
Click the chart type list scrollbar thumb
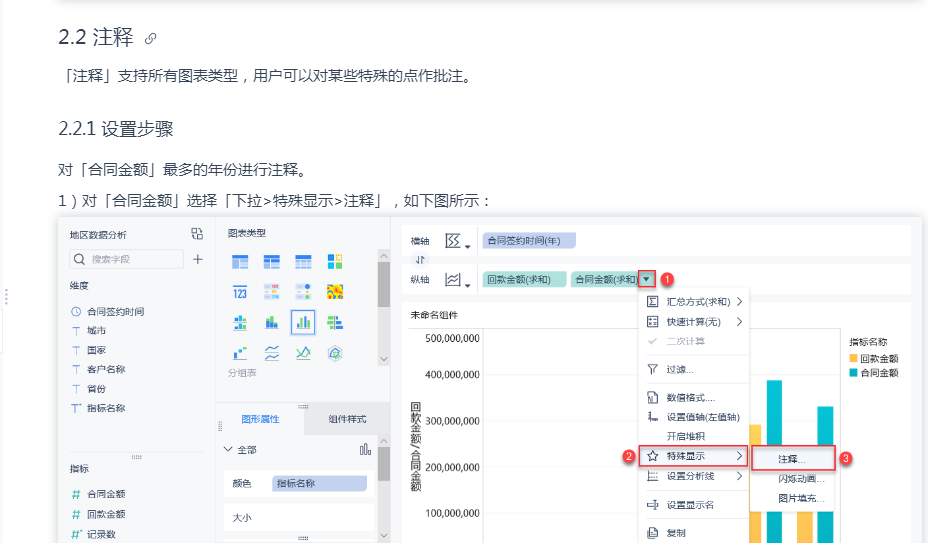click(x=384, y=284)
